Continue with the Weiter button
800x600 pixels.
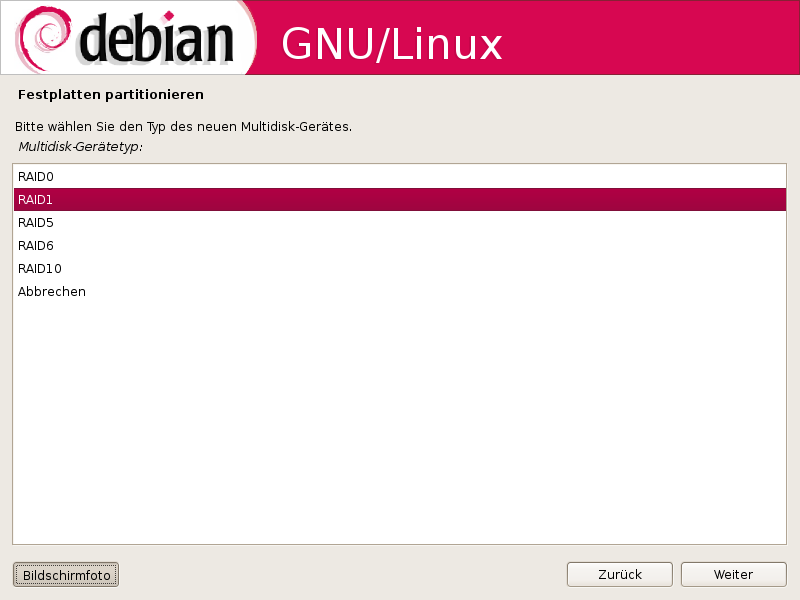click(733, 574)
